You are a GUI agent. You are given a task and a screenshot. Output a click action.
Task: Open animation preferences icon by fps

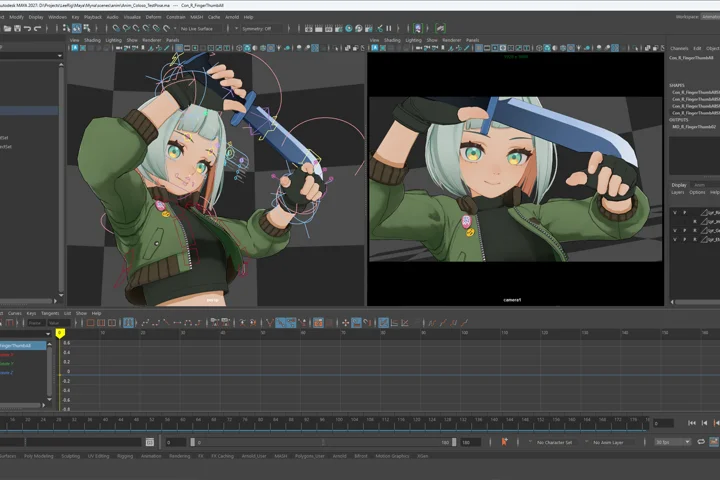(x=714, y=442)
